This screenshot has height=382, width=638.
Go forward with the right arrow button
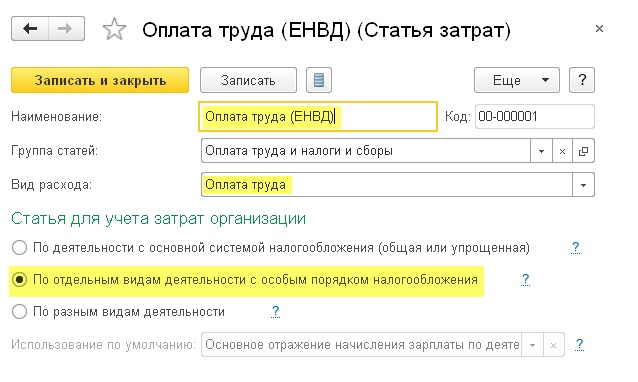click(x=66, y=28)
